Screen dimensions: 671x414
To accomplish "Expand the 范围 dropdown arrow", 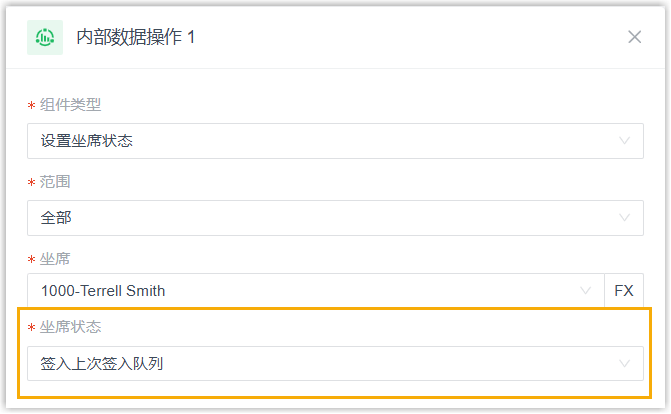I will 626,217.
